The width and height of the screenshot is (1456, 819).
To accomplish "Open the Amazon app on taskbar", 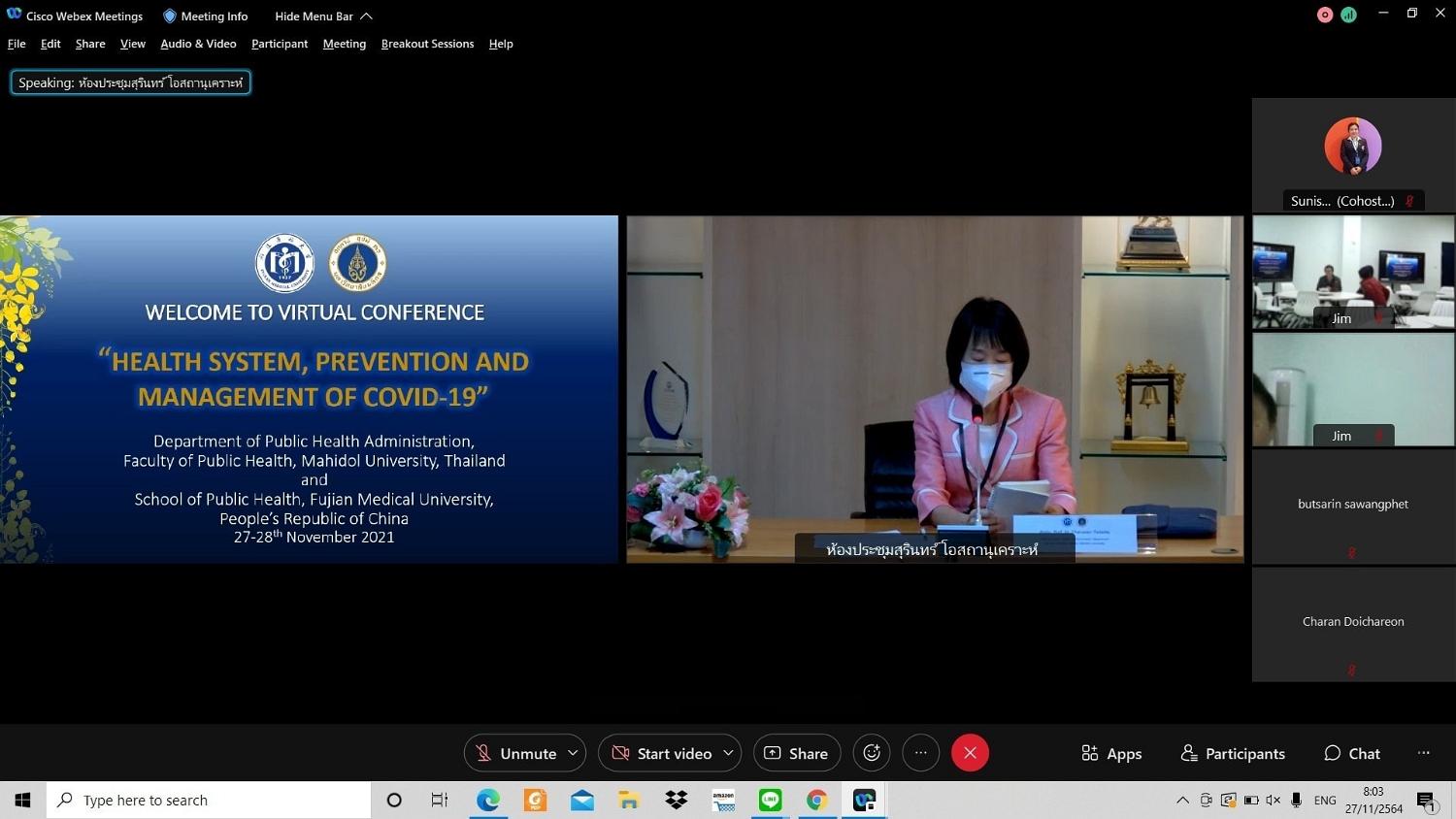I will point(723,801).
